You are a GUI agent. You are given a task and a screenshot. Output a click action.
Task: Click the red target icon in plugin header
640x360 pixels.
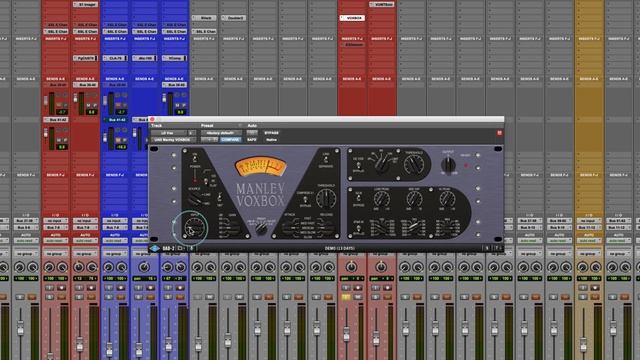499,133
